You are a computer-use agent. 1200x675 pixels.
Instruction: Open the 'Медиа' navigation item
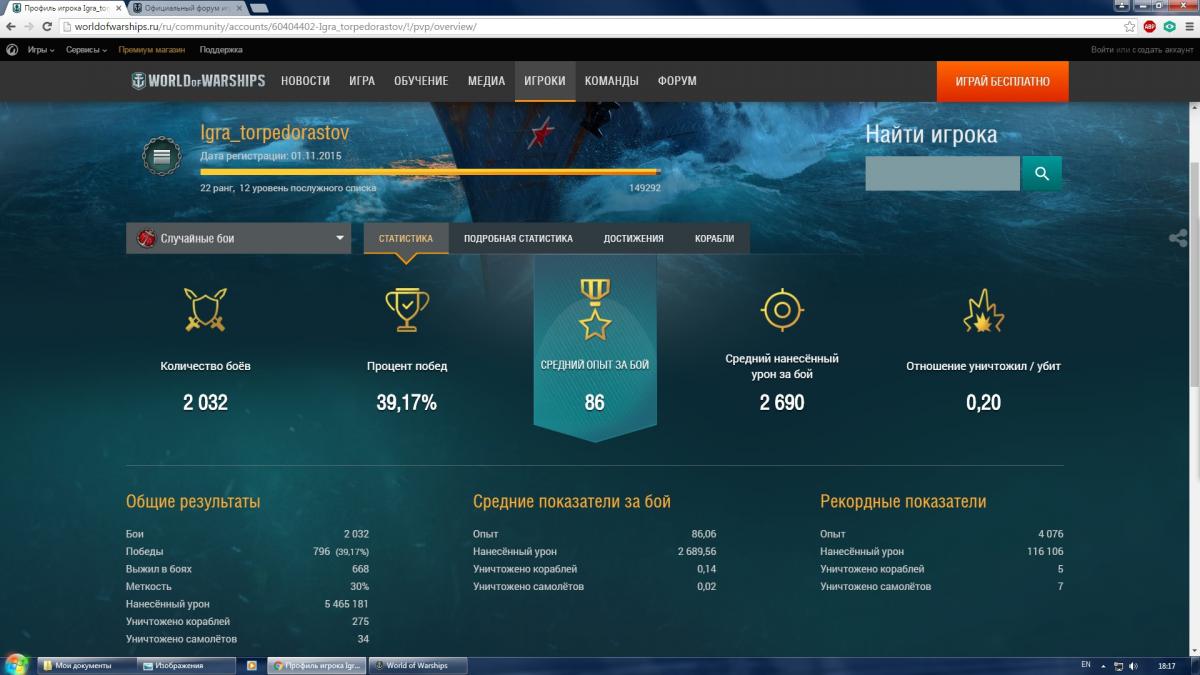pyautogui.click(x=486, y=81)
